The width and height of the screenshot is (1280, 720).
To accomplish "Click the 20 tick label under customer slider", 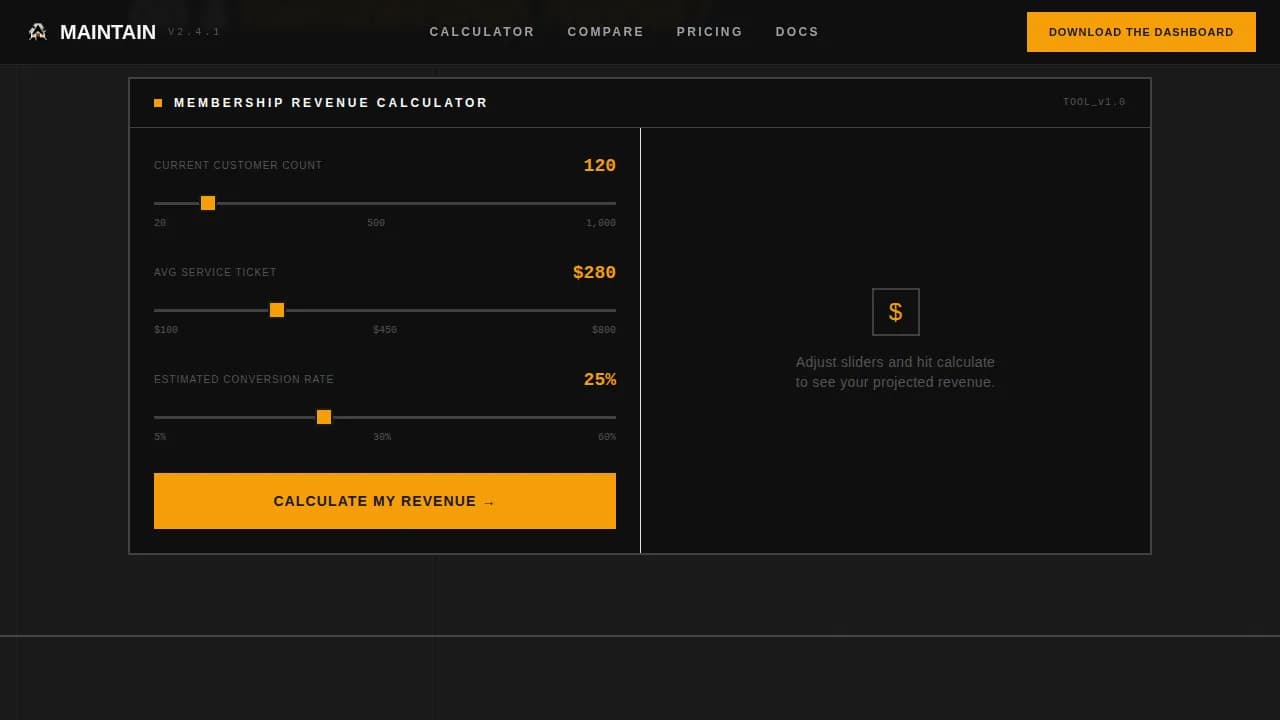I will tap(160, 223).
